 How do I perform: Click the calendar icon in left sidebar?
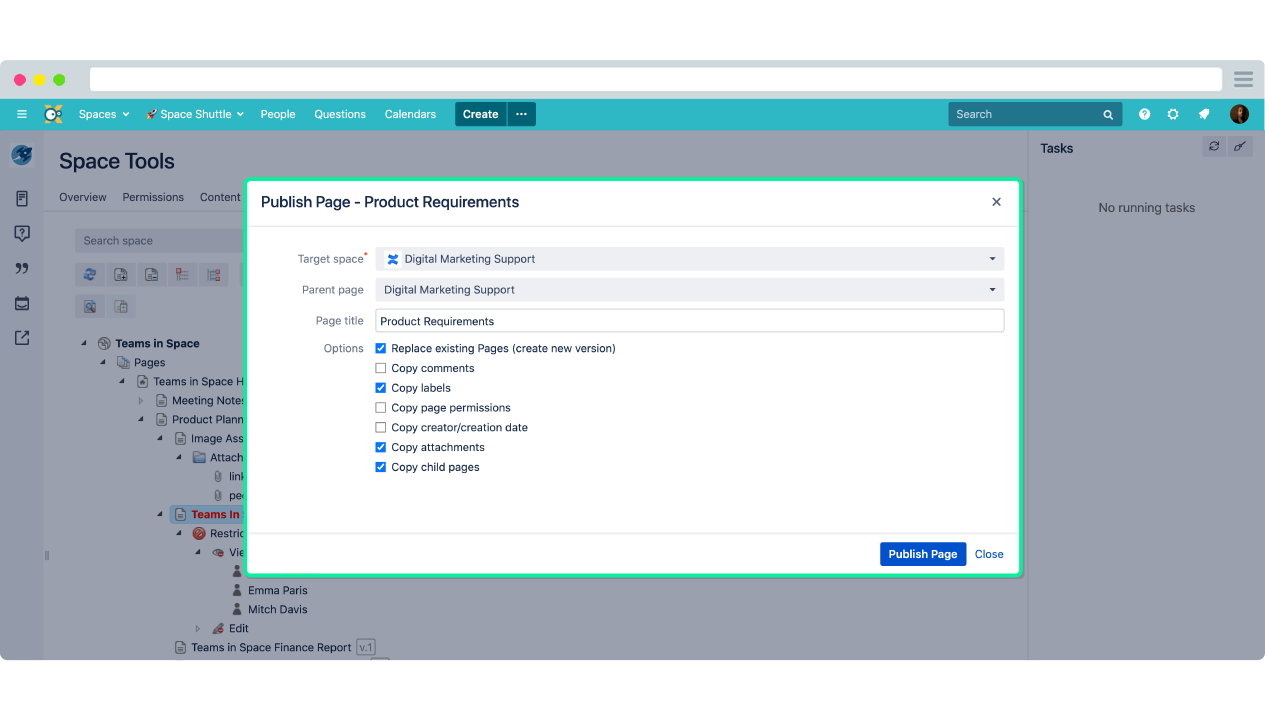[22, 303]
